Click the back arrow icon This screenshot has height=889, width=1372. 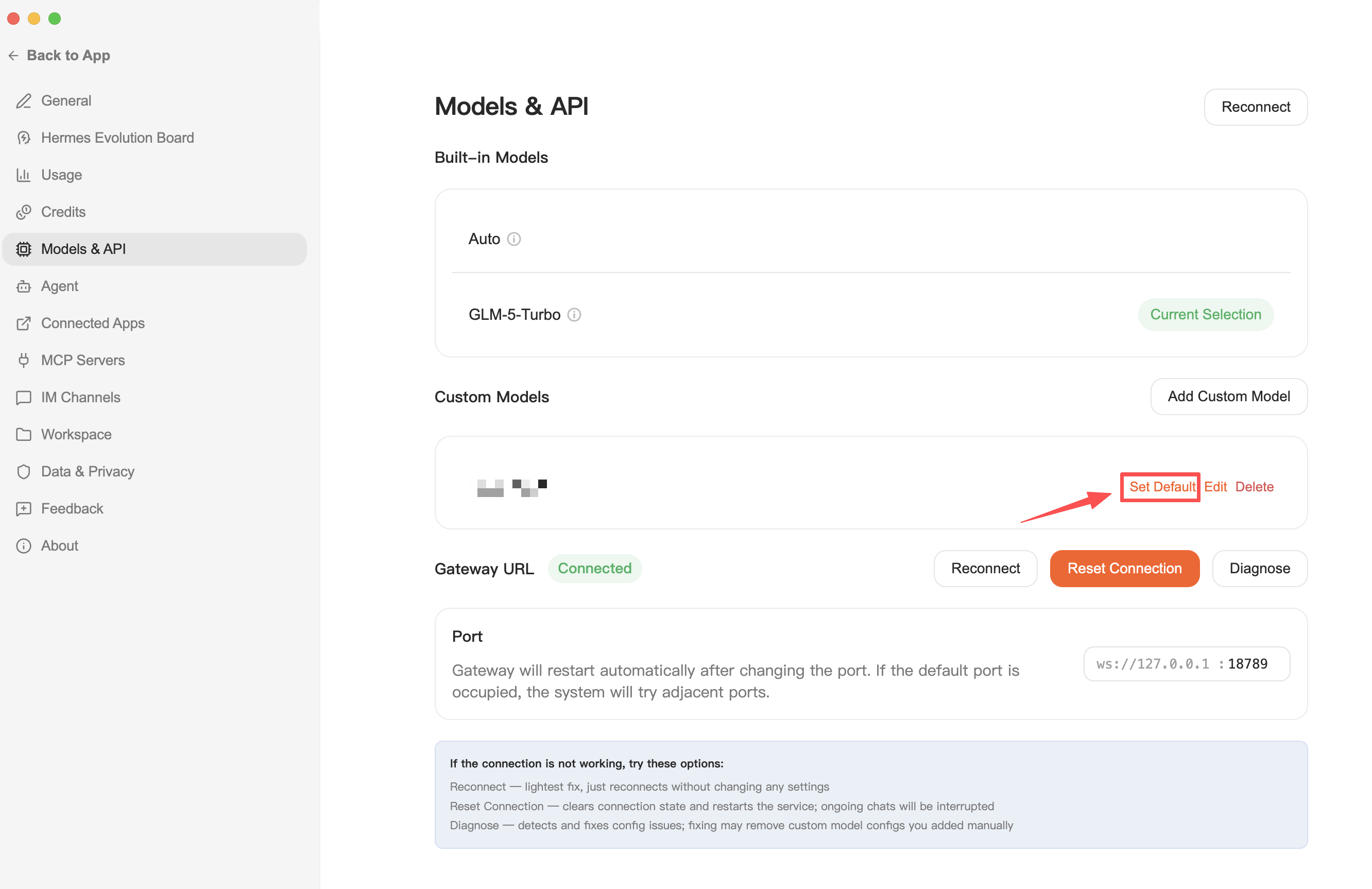pos(14,55)
